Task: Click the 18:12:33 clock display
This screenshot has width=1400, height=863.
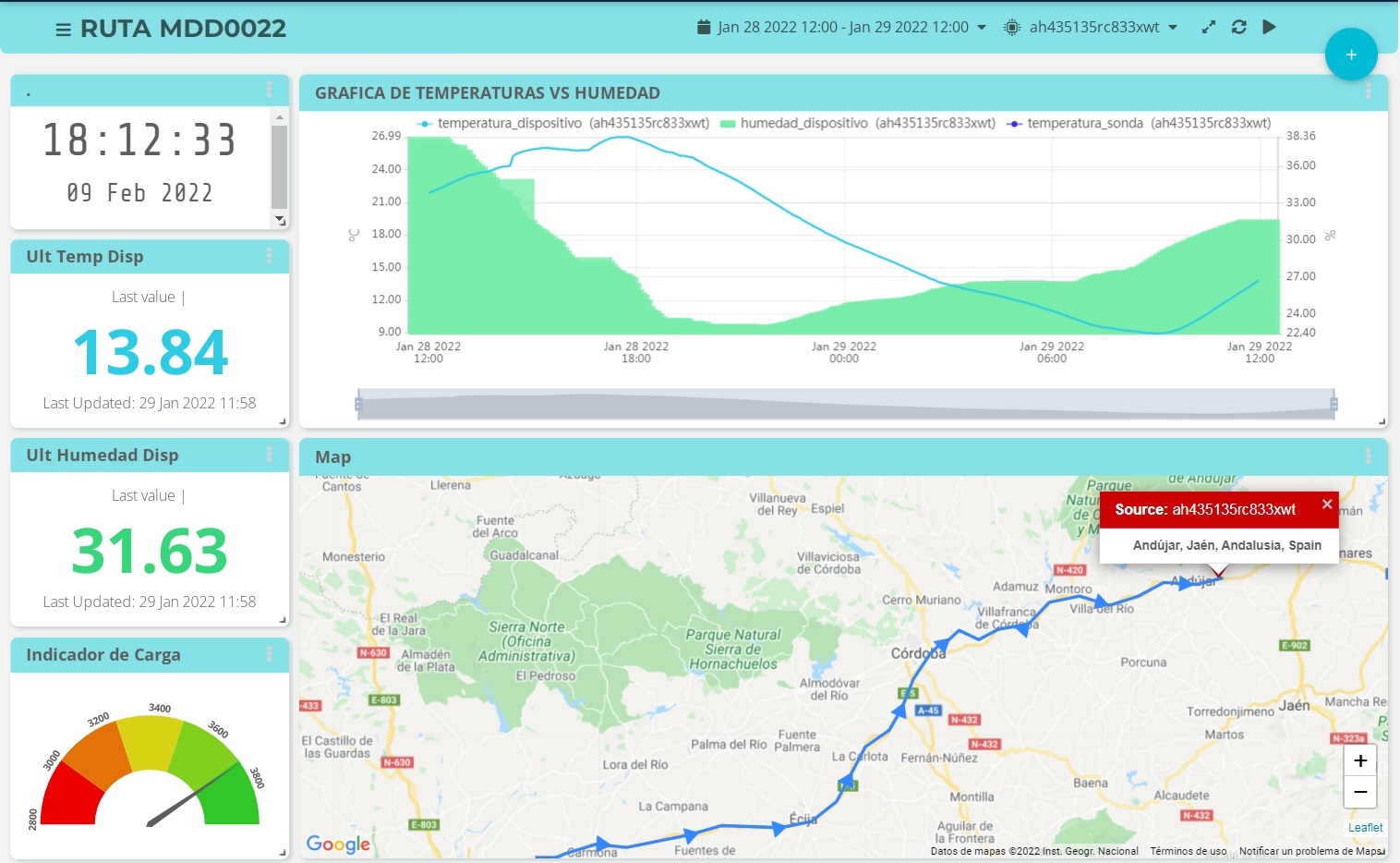Action: pyautogui.click(x=139, y=140)
